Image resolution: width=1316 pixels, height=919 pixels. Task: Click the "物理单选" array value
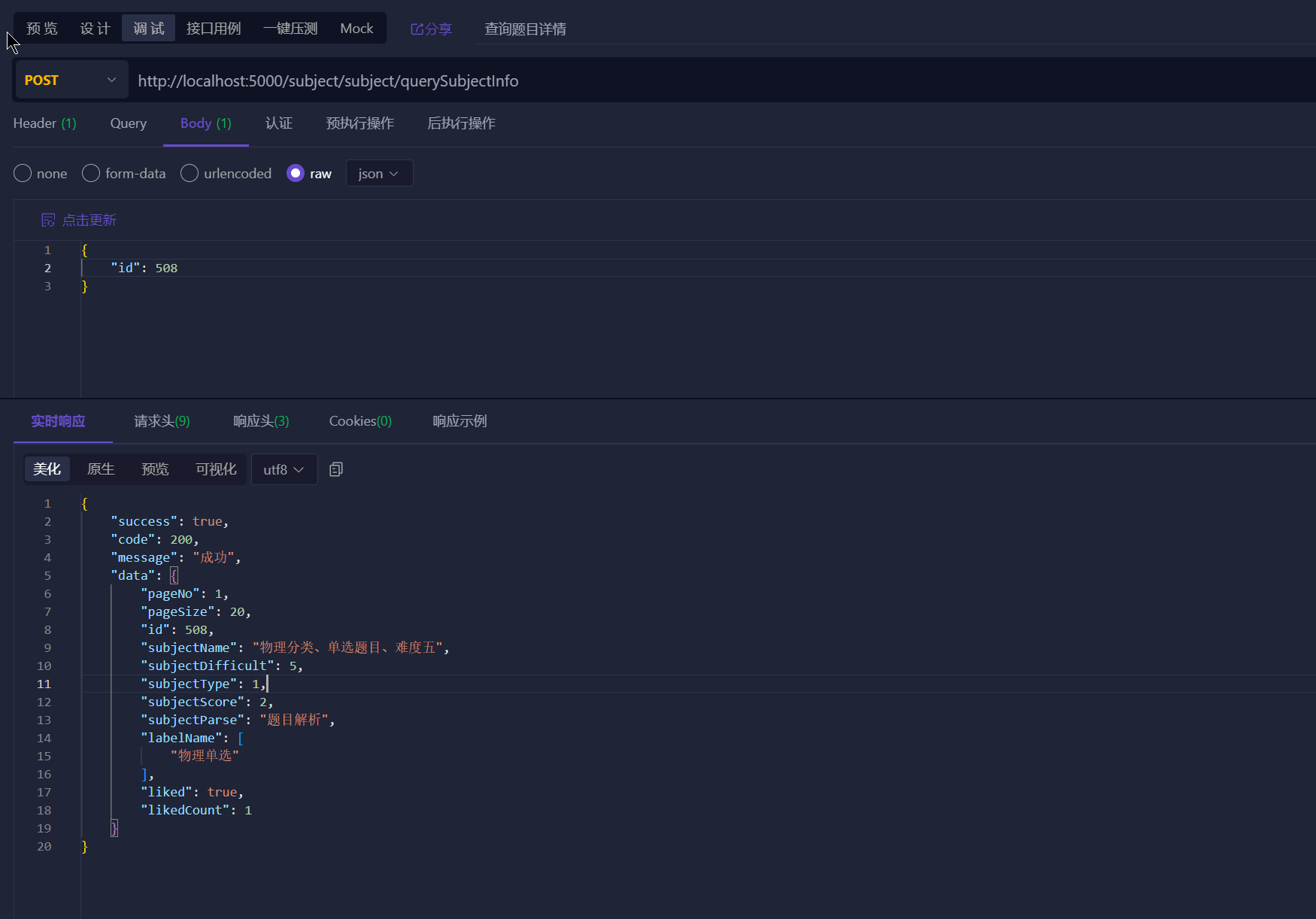[205, 756]
